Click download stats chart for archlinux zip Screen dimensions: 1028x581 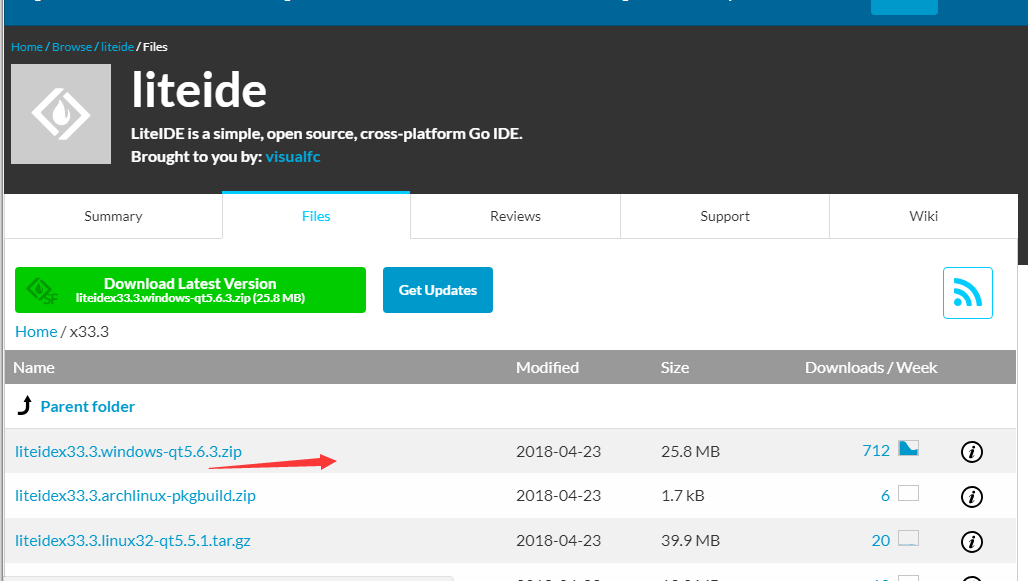[908, 494]
